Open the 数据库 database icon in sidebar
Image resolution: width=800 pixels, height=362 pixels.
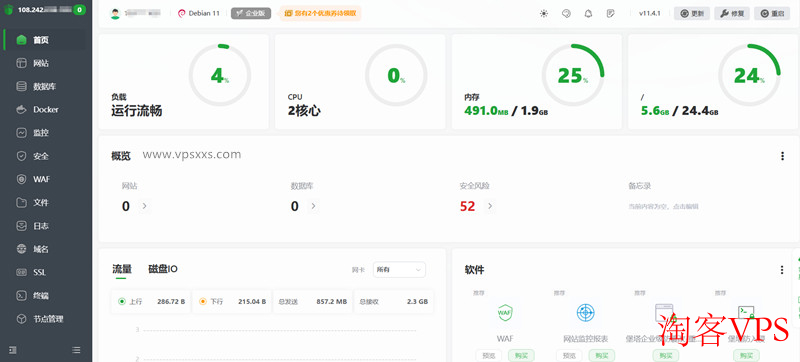21,86
